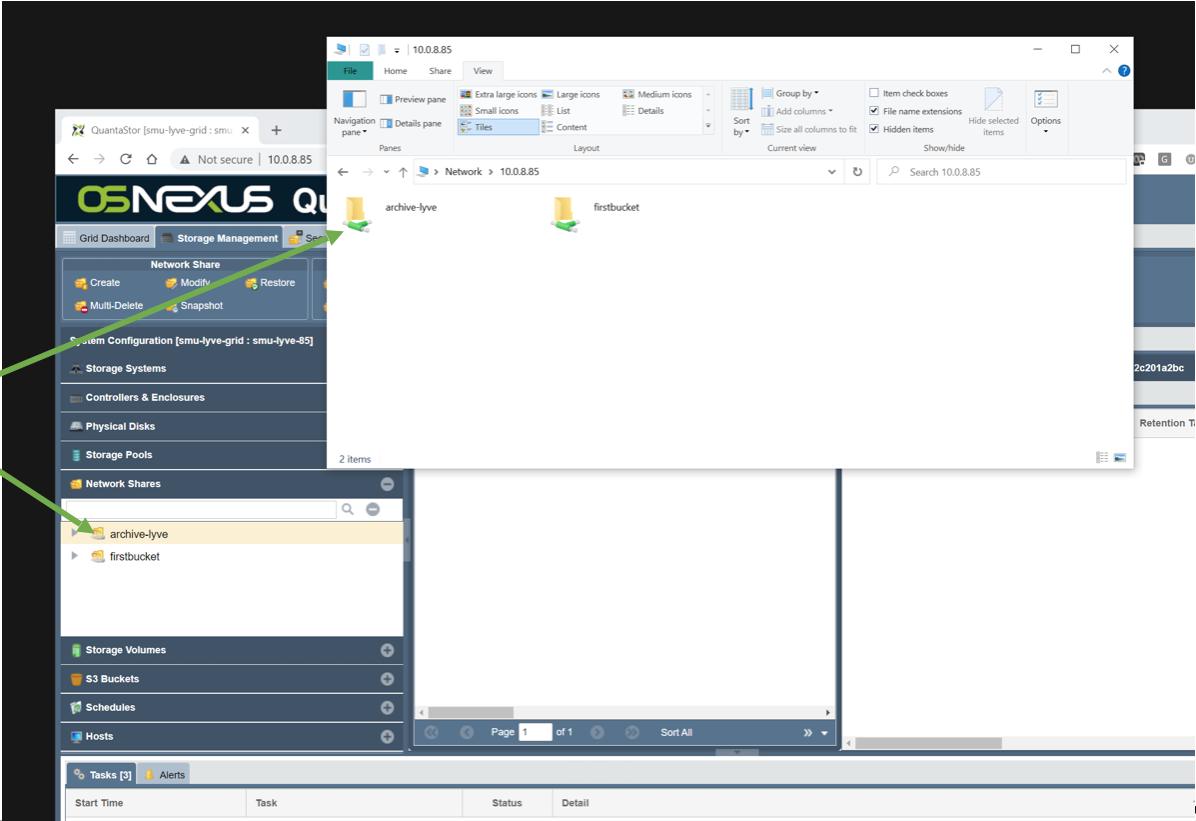The height and width of the screenshot is (821, 1196).
Task: Toggle the Hidden items checkbox
Action: 875,129
